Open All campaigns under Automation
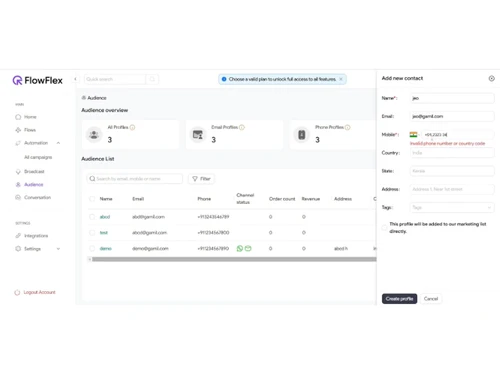The width and height of the screenshot is (500, 375). coord(38,157)
